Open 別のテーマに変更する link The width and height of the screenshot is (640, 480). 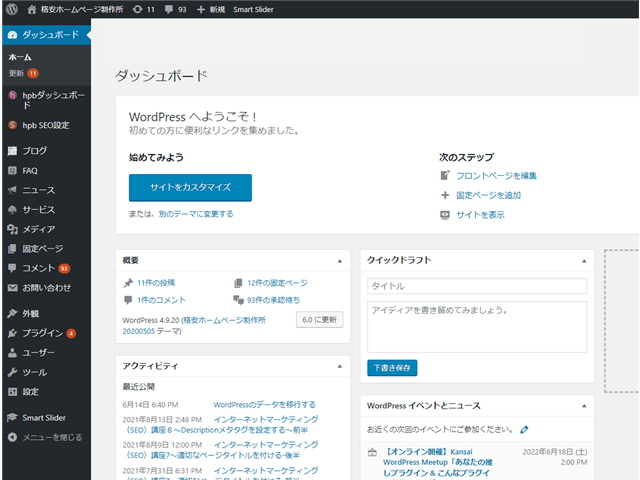pos(196,214)
